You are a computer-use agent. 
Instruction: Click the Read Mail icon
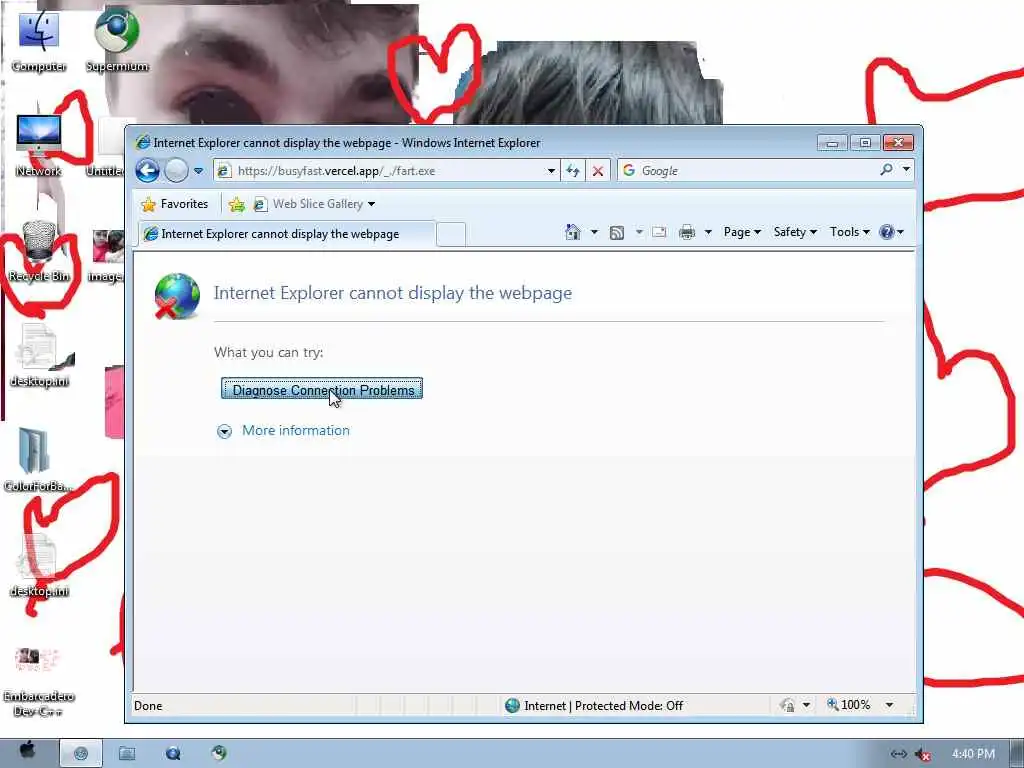[660, 232]
